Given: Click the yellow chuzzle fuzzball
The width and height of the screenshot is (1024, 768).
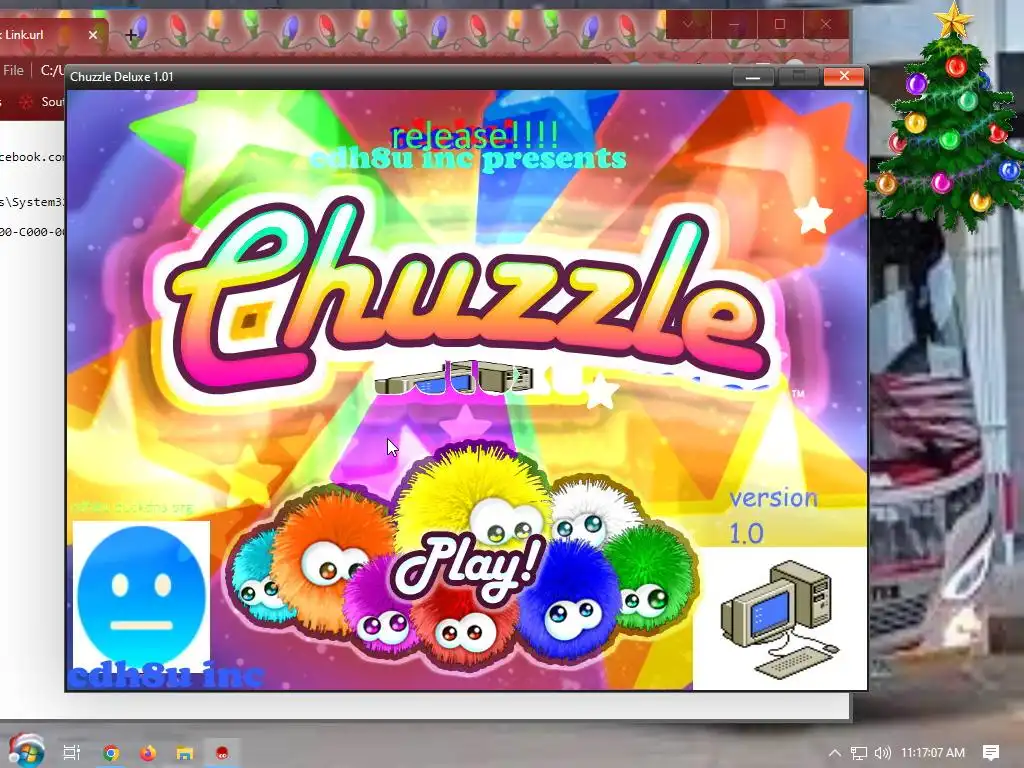Looking at the screenshot, I should pyautogui.click(x=473, y=493).
